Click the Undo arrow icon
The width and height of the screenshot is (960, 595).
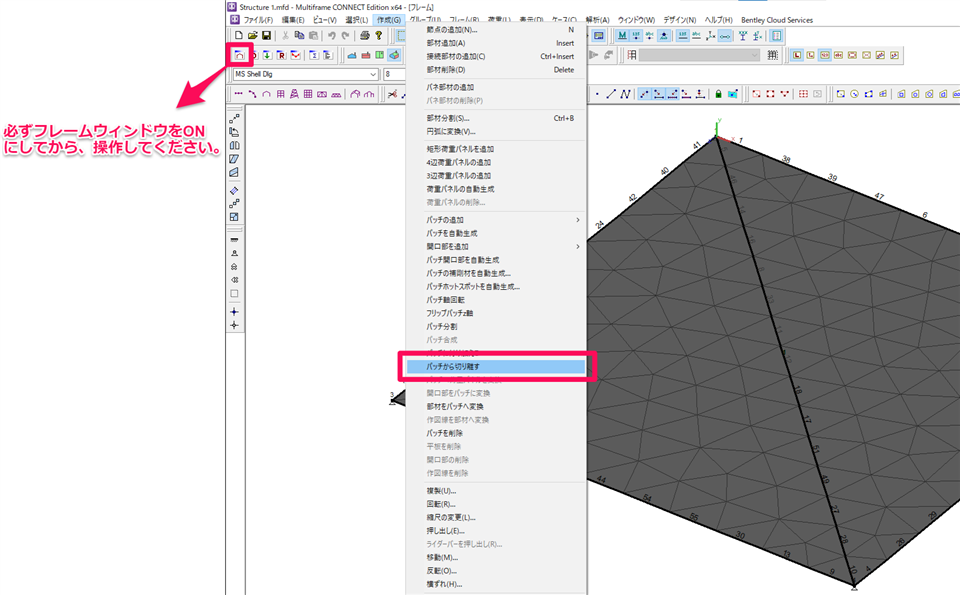tap(331, 36)
